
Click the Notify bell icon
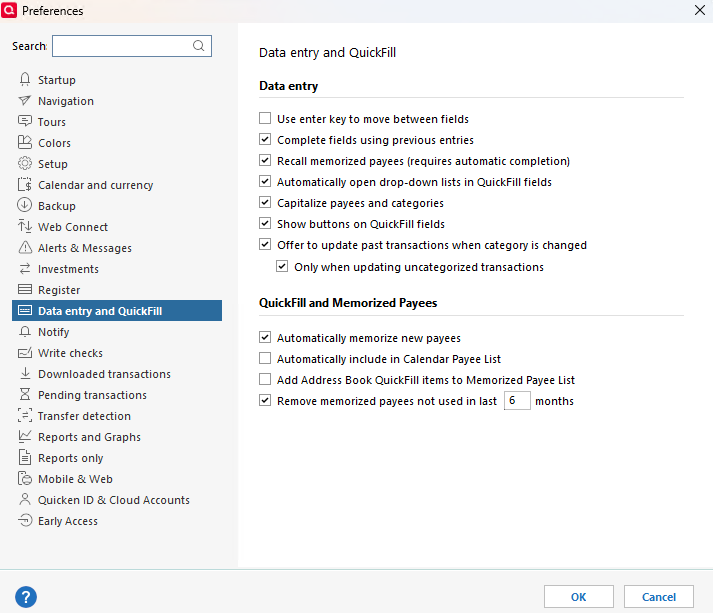click(25, 332)
